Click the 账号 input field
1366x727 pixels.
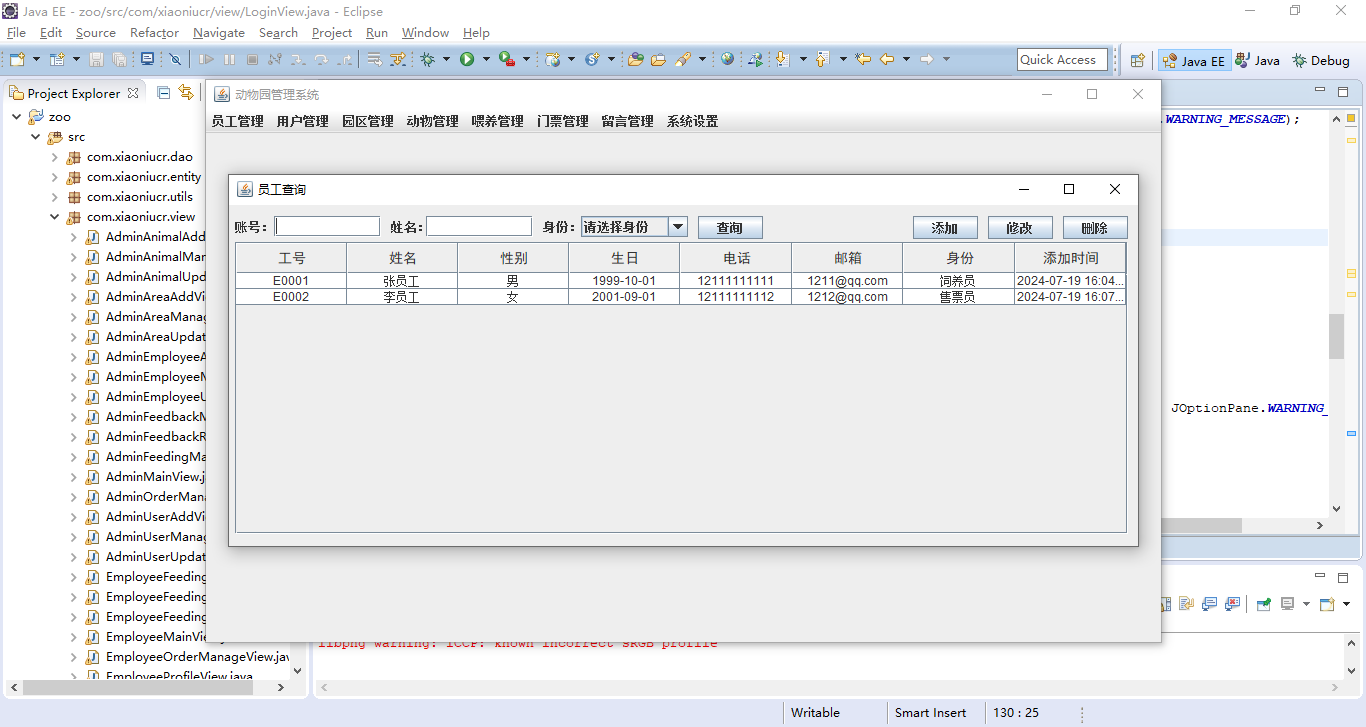[327, 227]
